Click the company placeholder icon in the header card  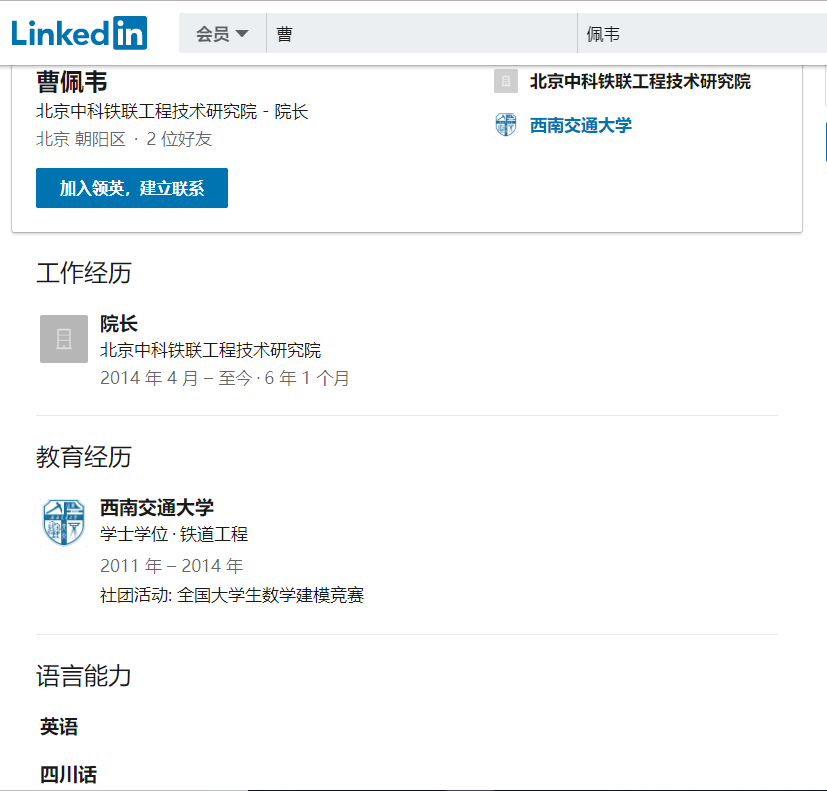[506, 81]
